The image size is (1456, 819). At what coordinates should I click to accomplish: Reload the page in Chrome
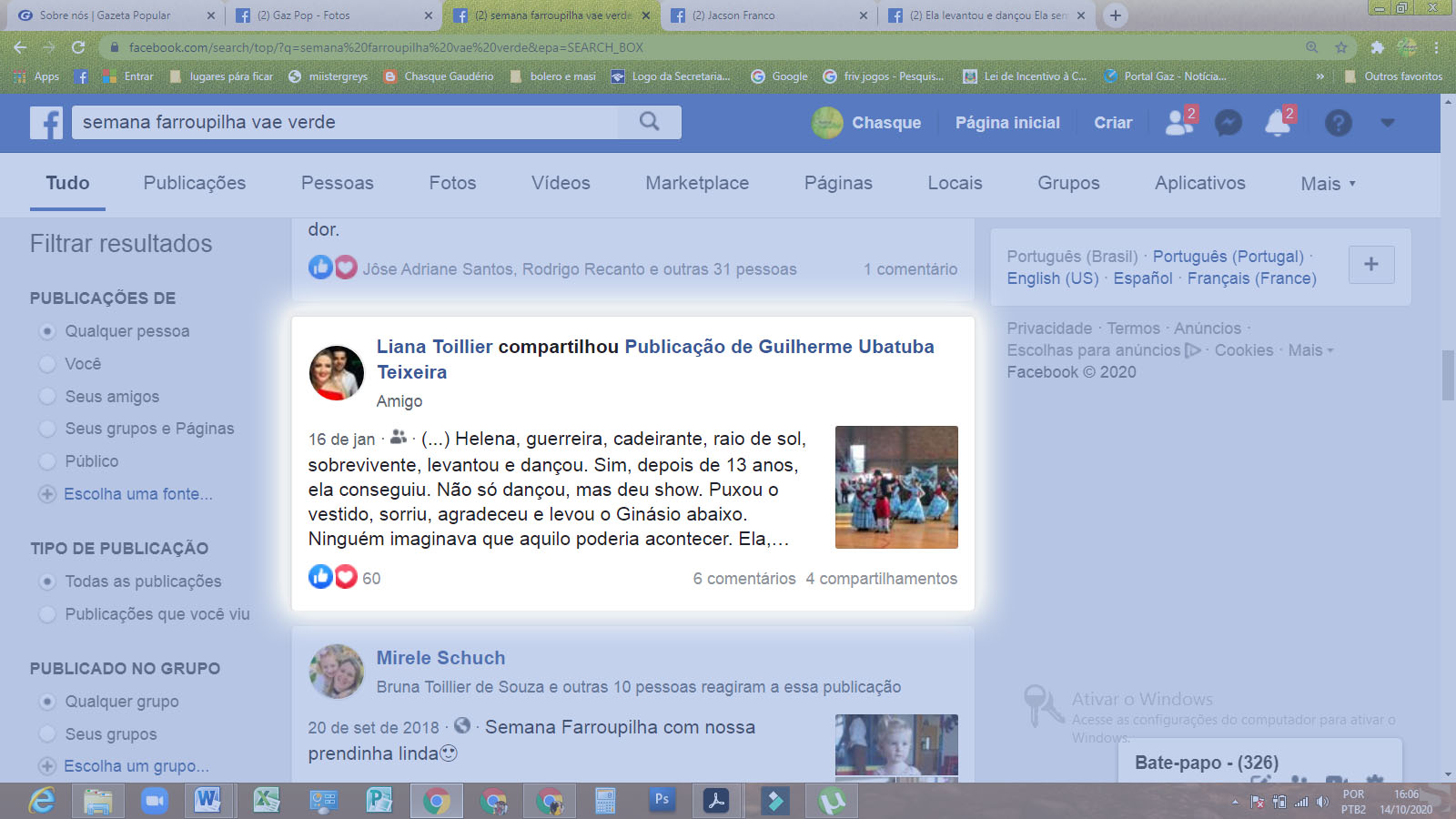point(78,47)
